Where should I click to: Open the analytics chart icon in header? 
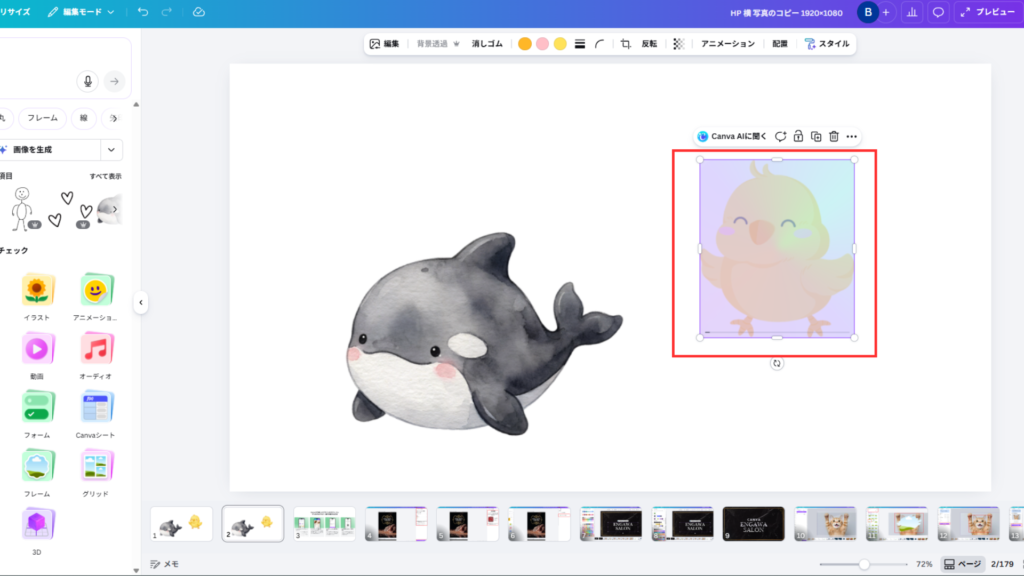coord(911,12)
